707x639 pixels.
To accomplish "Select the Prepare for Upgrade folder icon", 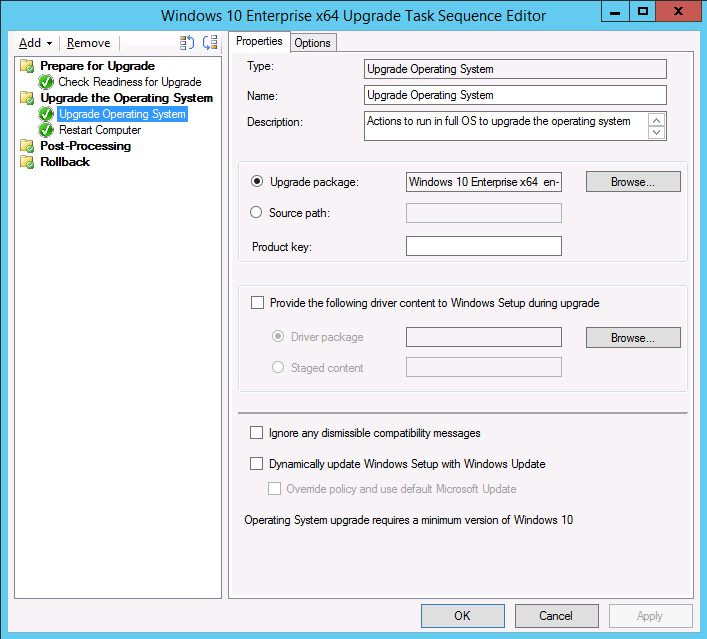I will tap(27, 66).
